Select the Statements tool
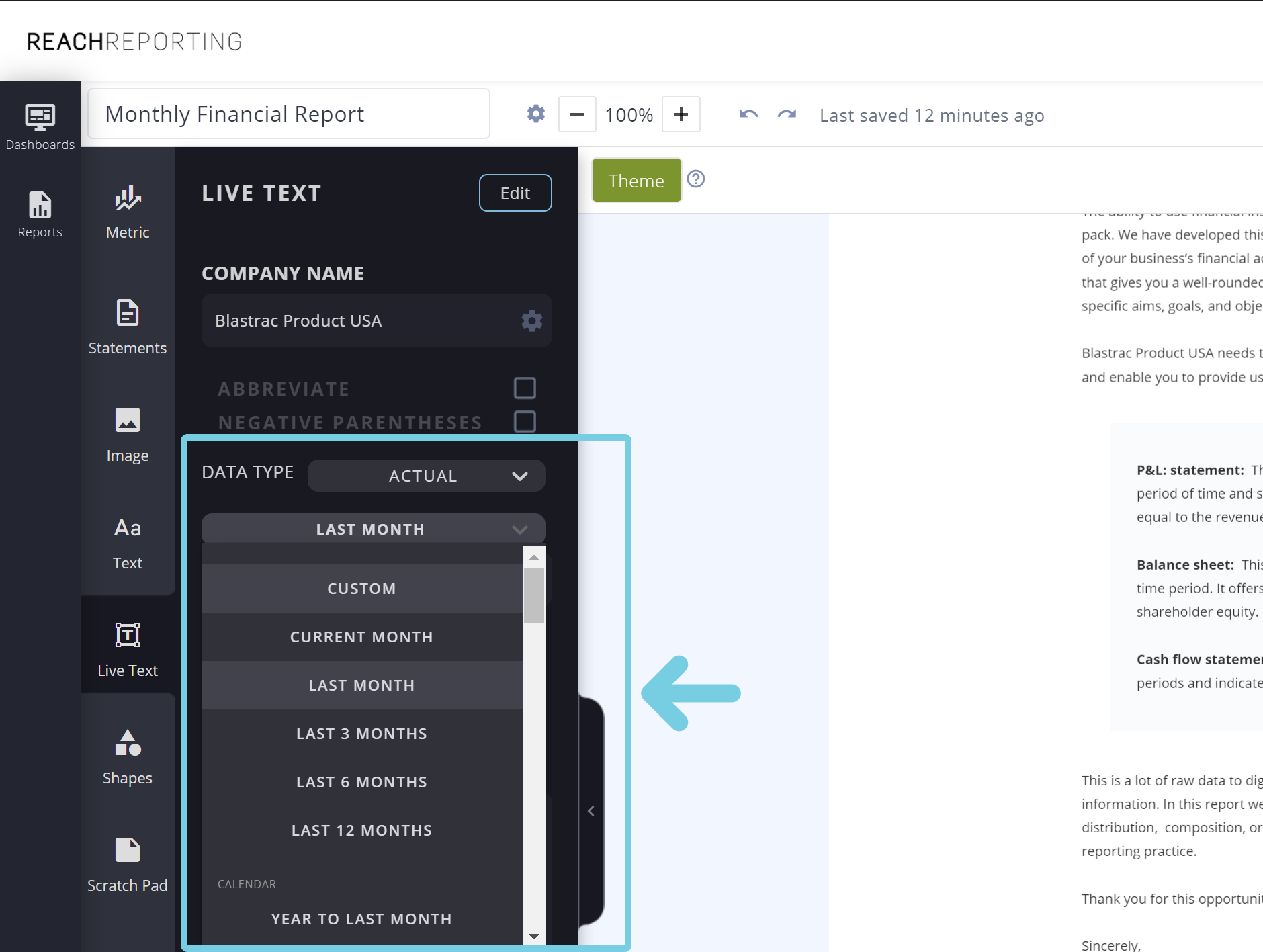This screenshot has width=1263, height=952. 128,327
